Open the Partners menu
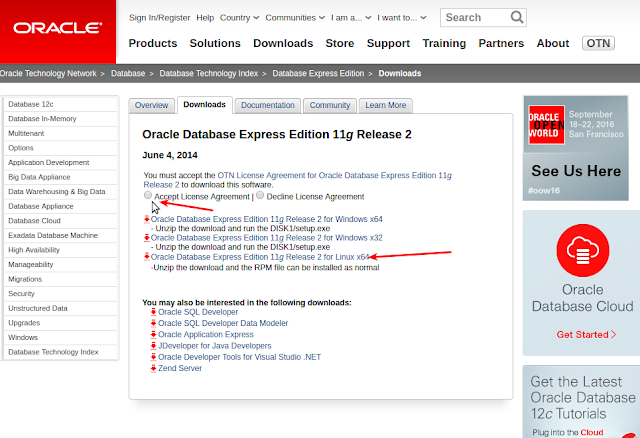Screen dimensions: 640x438 click(501, 43)
